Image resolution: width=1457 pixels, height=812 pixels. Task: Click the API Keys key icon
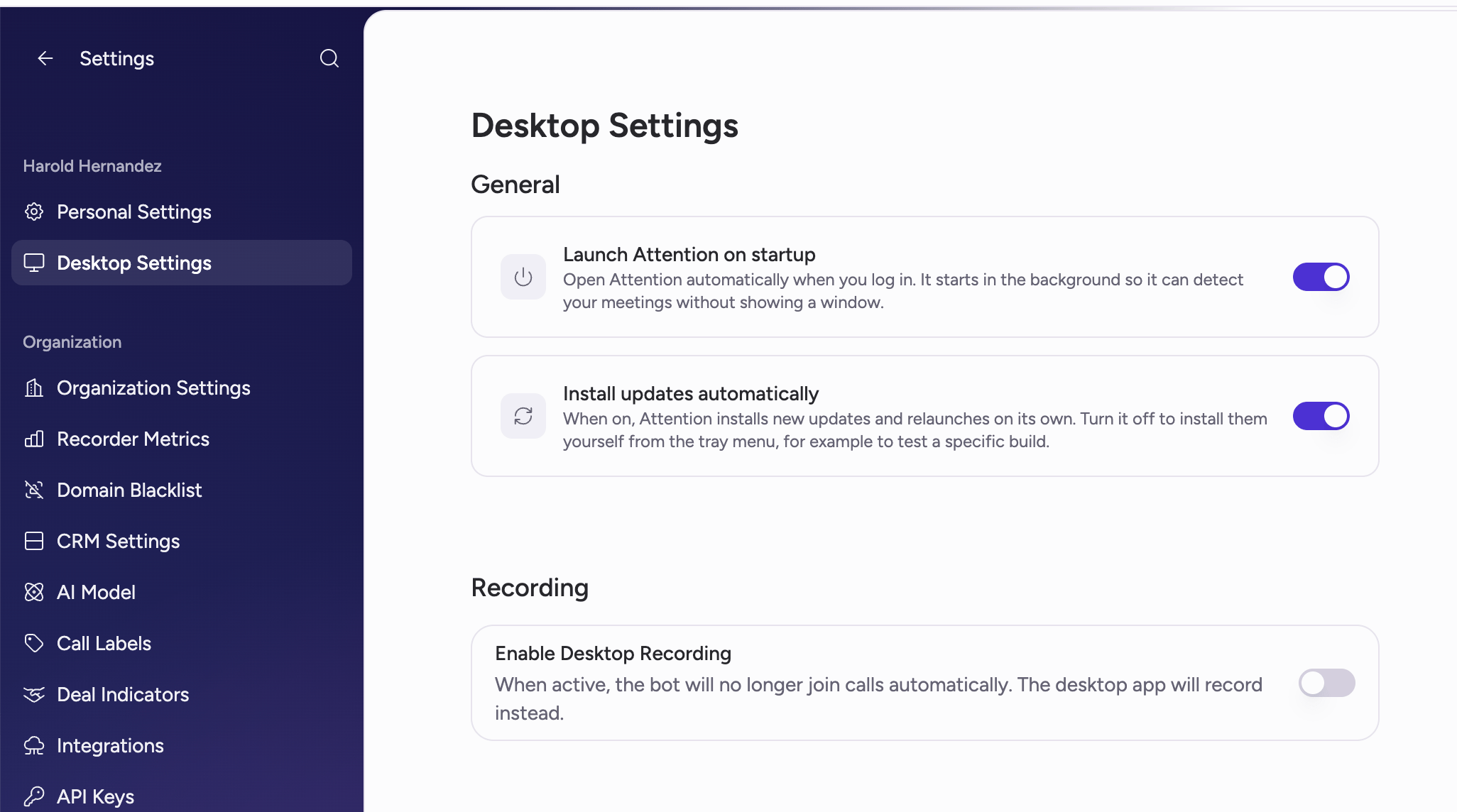pos(34,796)
